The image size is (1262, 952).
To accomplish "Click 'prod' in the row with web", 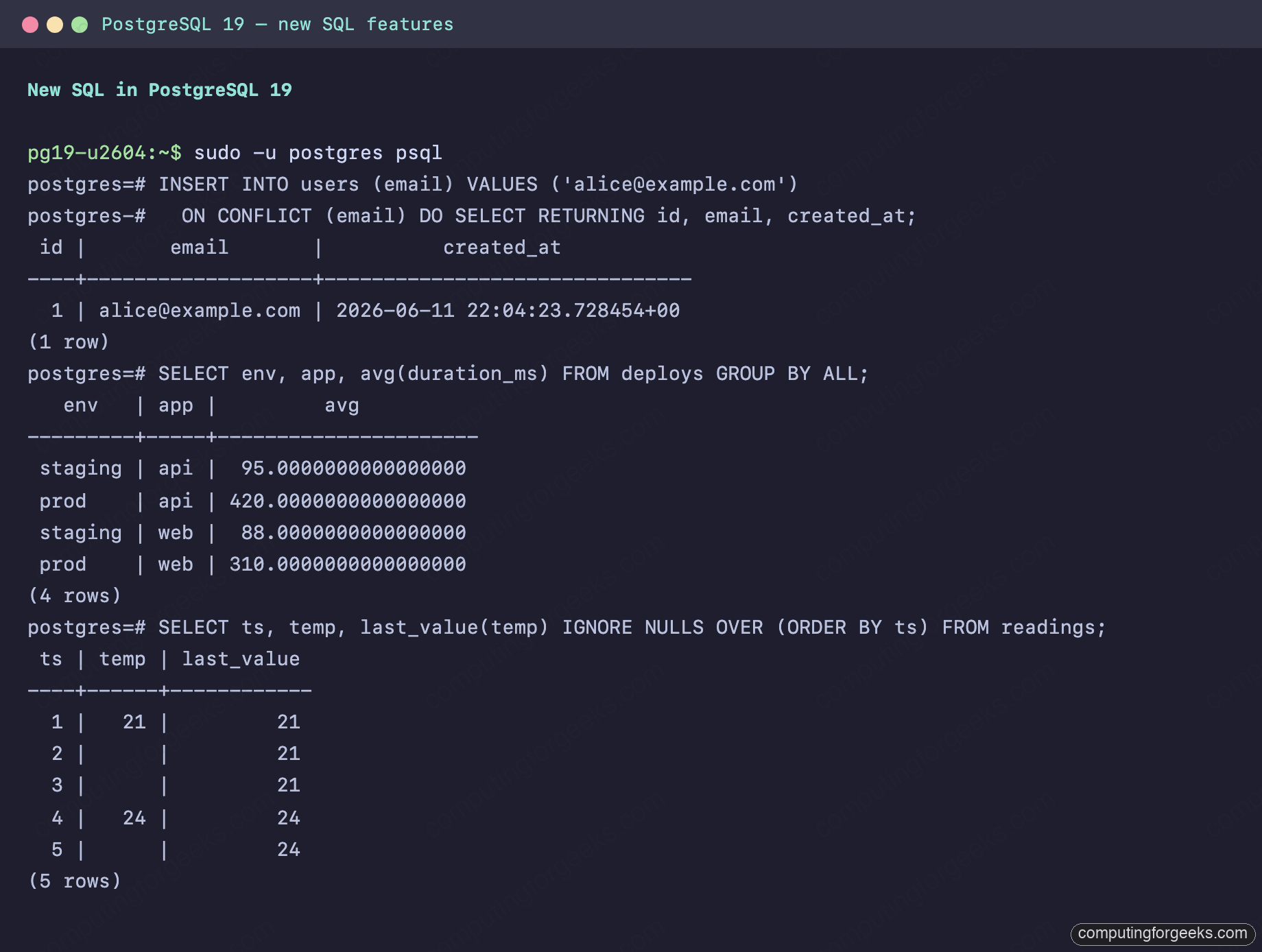I will pos(63,564).
